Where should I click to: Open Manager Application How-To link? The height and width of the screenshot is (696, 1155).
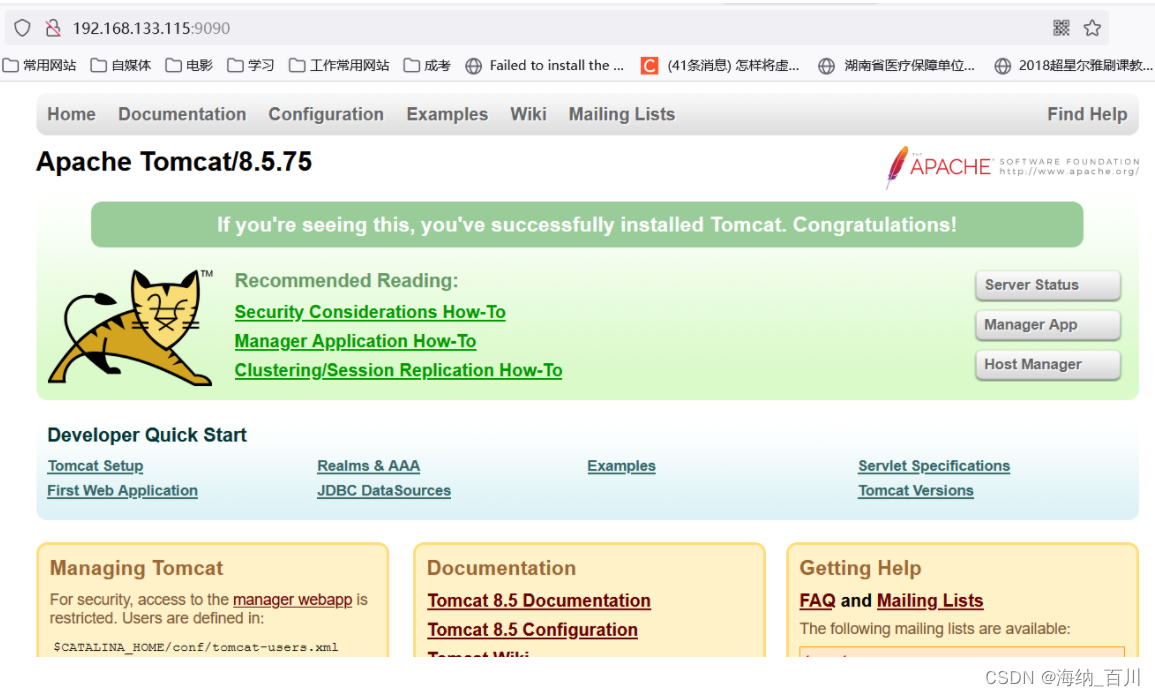click(x=355, y=342)
